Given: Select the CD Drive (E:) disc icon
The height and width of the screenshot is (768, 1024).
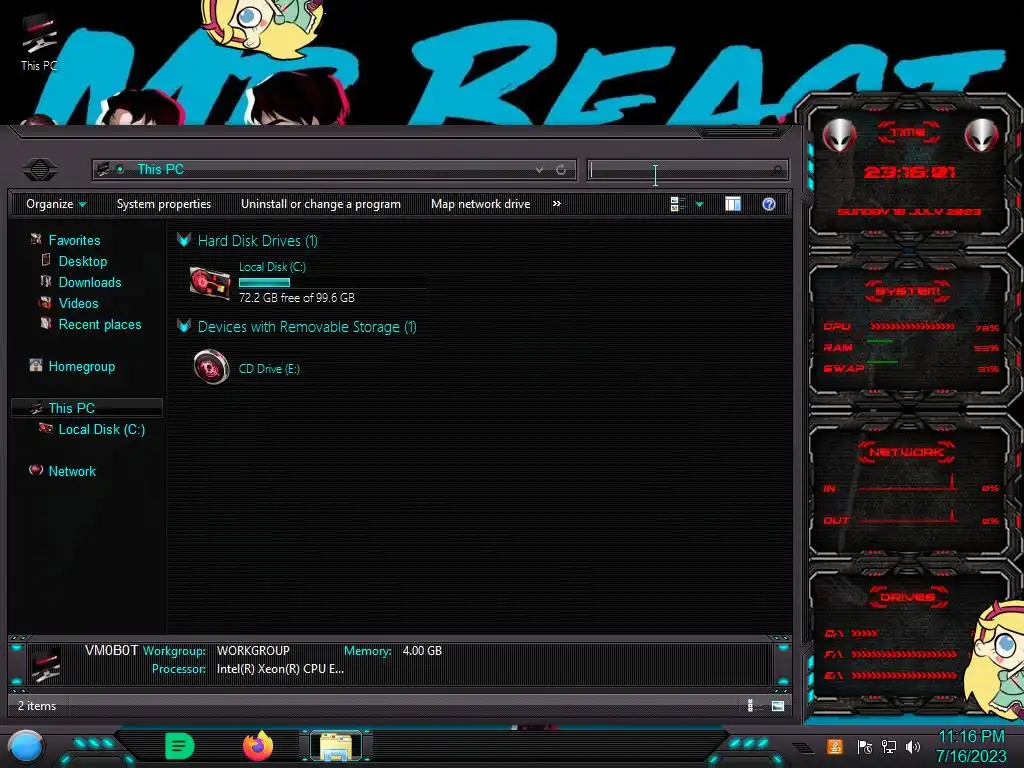Looking at the screenshot, I should point(212,367).
